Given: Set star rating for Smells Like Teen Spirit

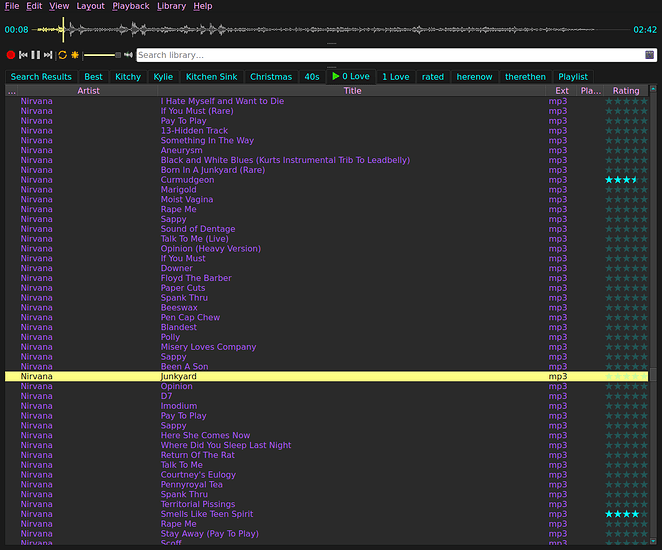Looking at the screenshot, I should 626,514.
